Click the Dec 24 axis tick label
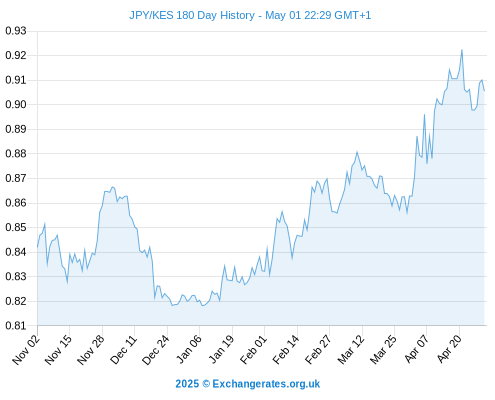 [x=156, y=350]
